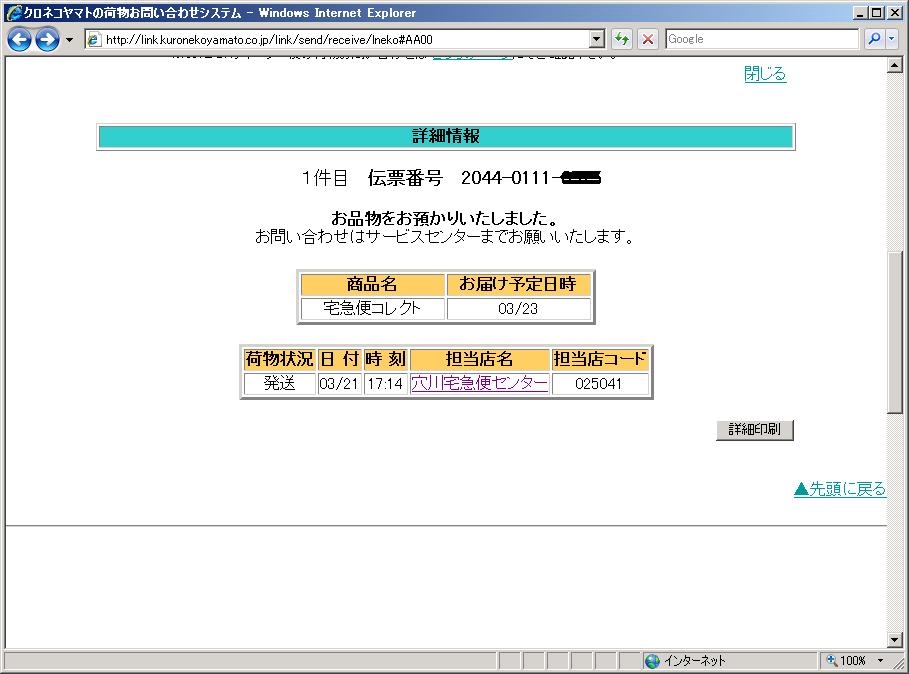Click the 詳細情報 header bar

[446, 136]
